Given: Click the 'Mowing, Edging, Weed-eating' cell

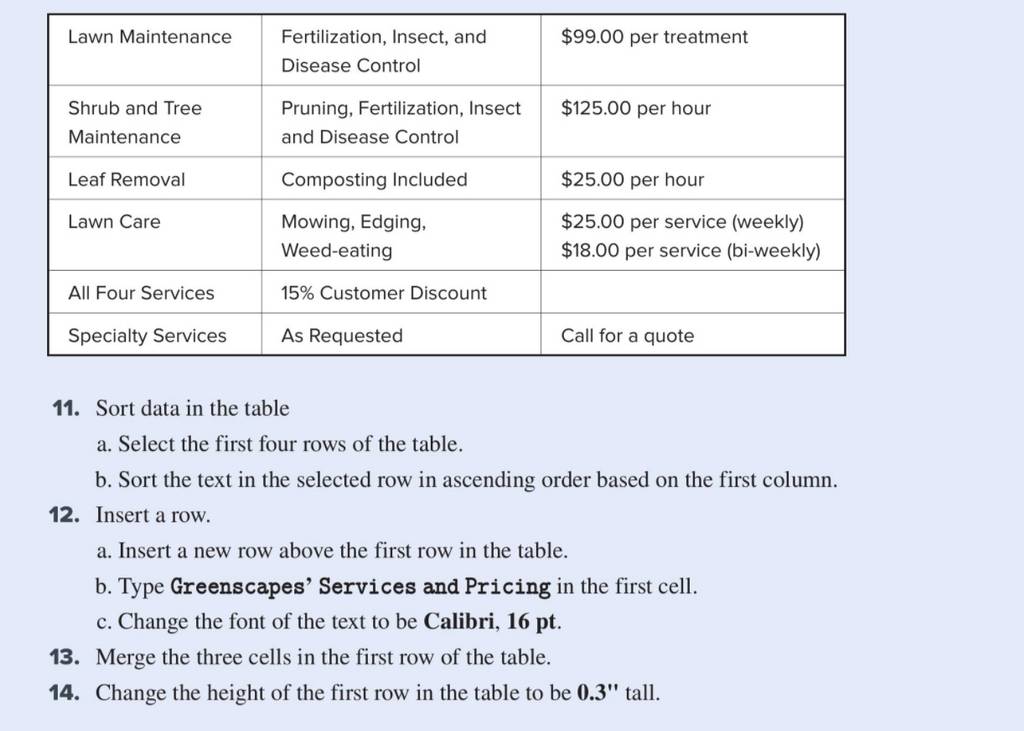Looking at the screenshot, I should click(401, 235).
